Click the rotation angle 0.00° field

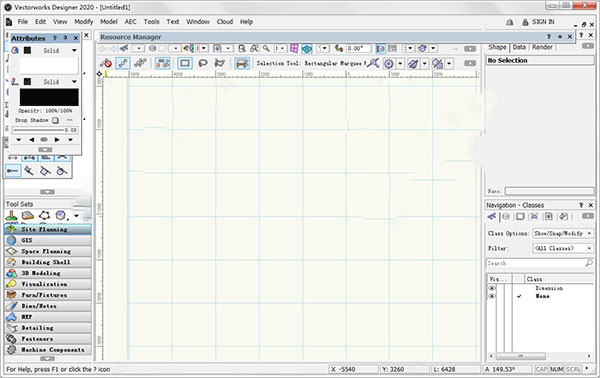(358, 48)
